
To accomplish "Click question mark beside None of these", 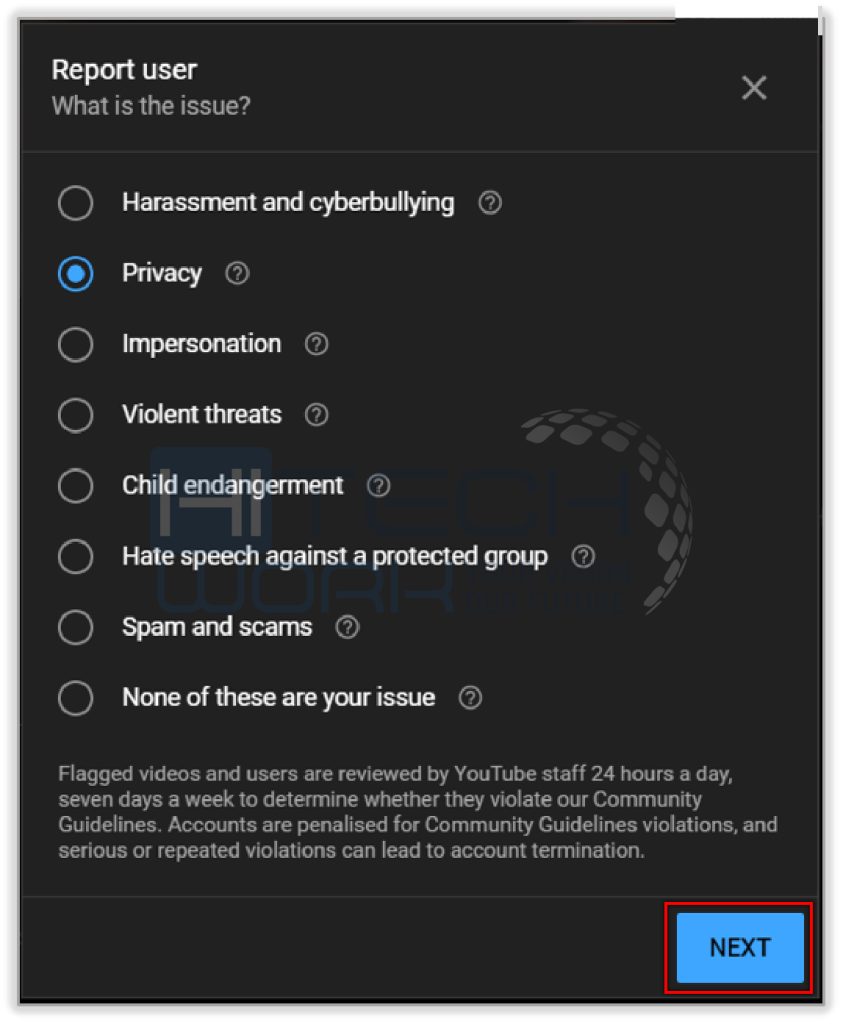I will [x=470, y=697].
